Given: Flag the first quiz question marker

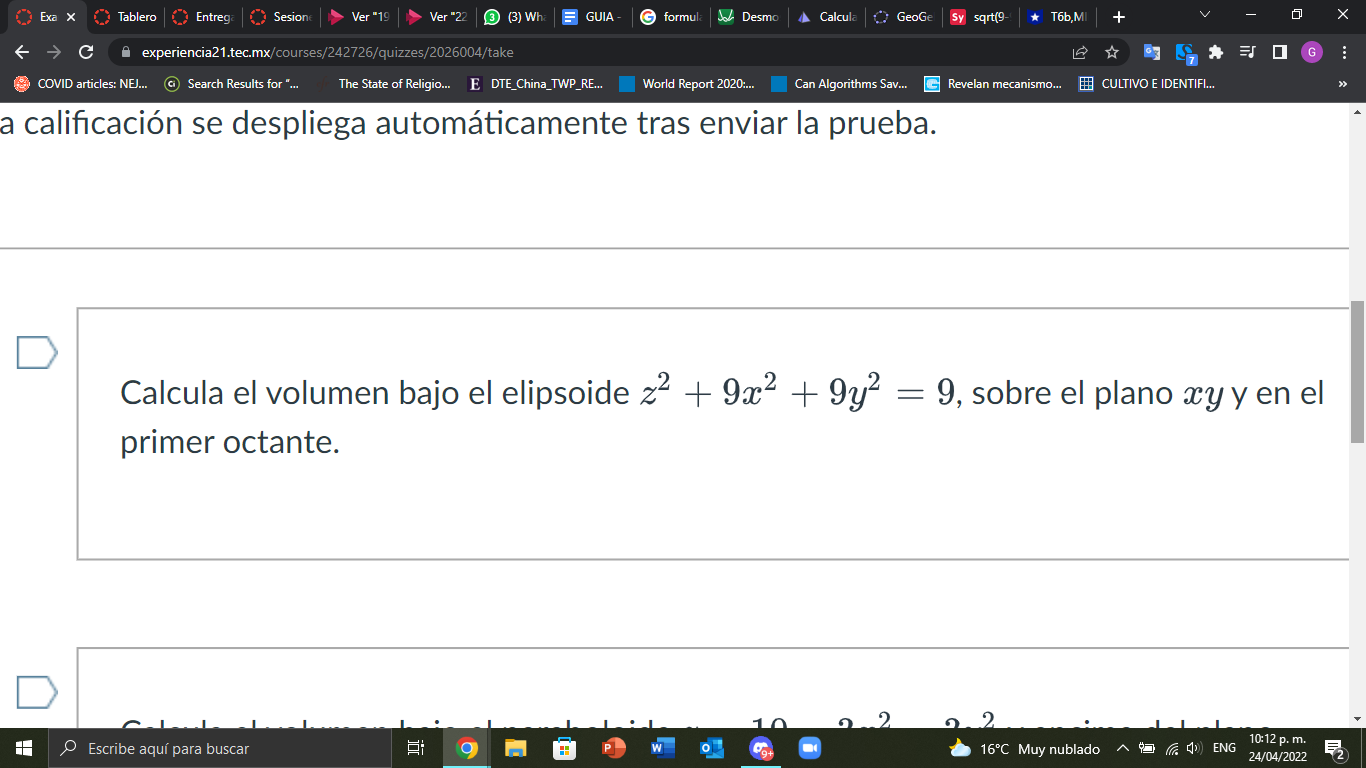Looking at the screenshot, I should (36, 350).
